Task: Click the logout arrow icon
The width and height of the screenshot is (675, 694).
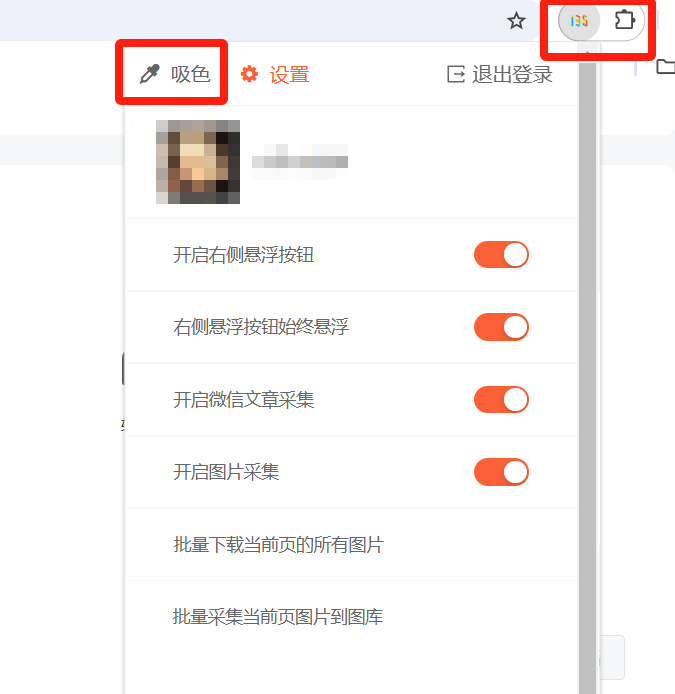Action: pos(456,74)
